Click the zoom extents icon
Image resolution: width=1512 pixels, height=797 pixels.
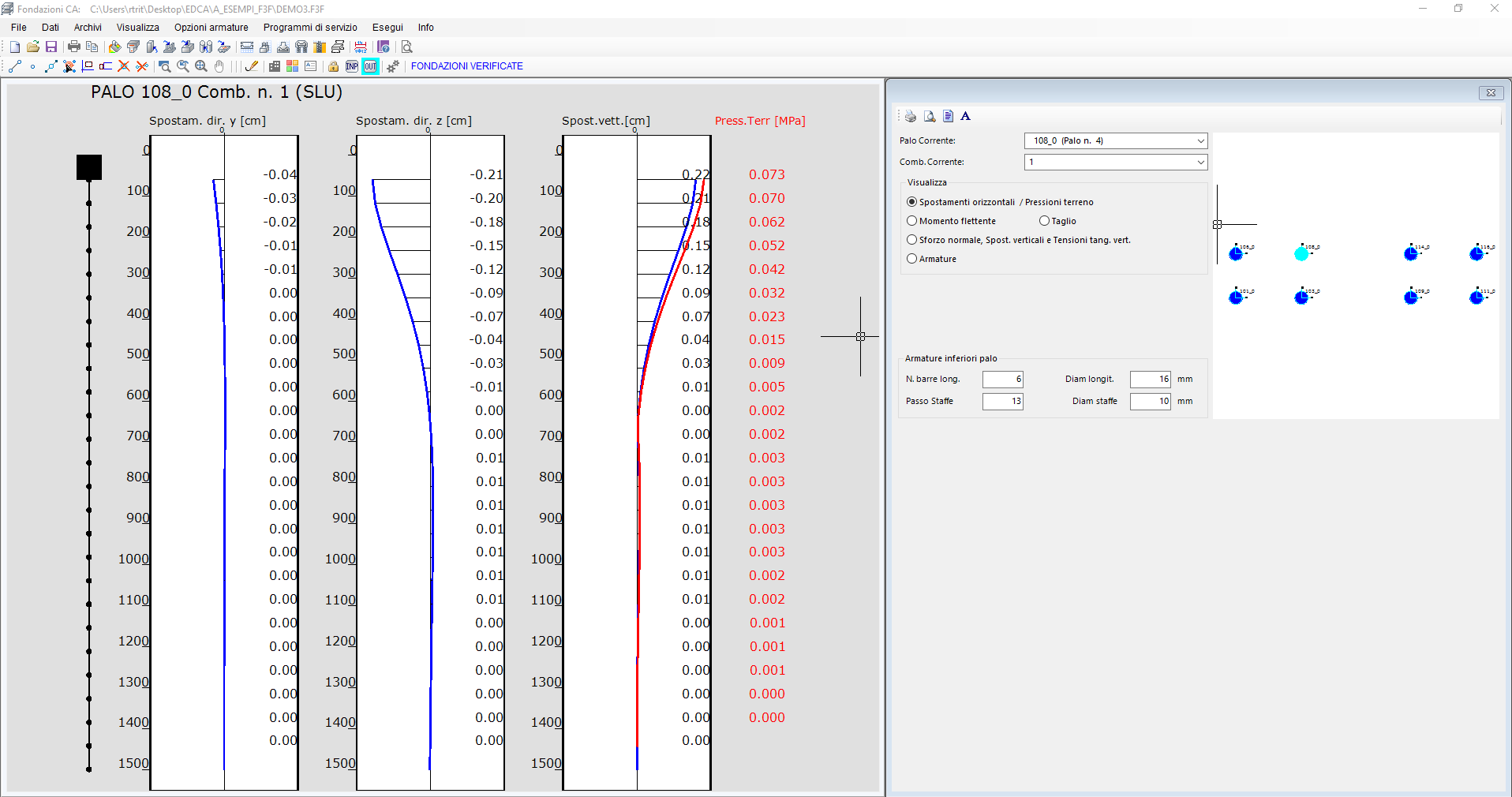(x=201, y=66)
